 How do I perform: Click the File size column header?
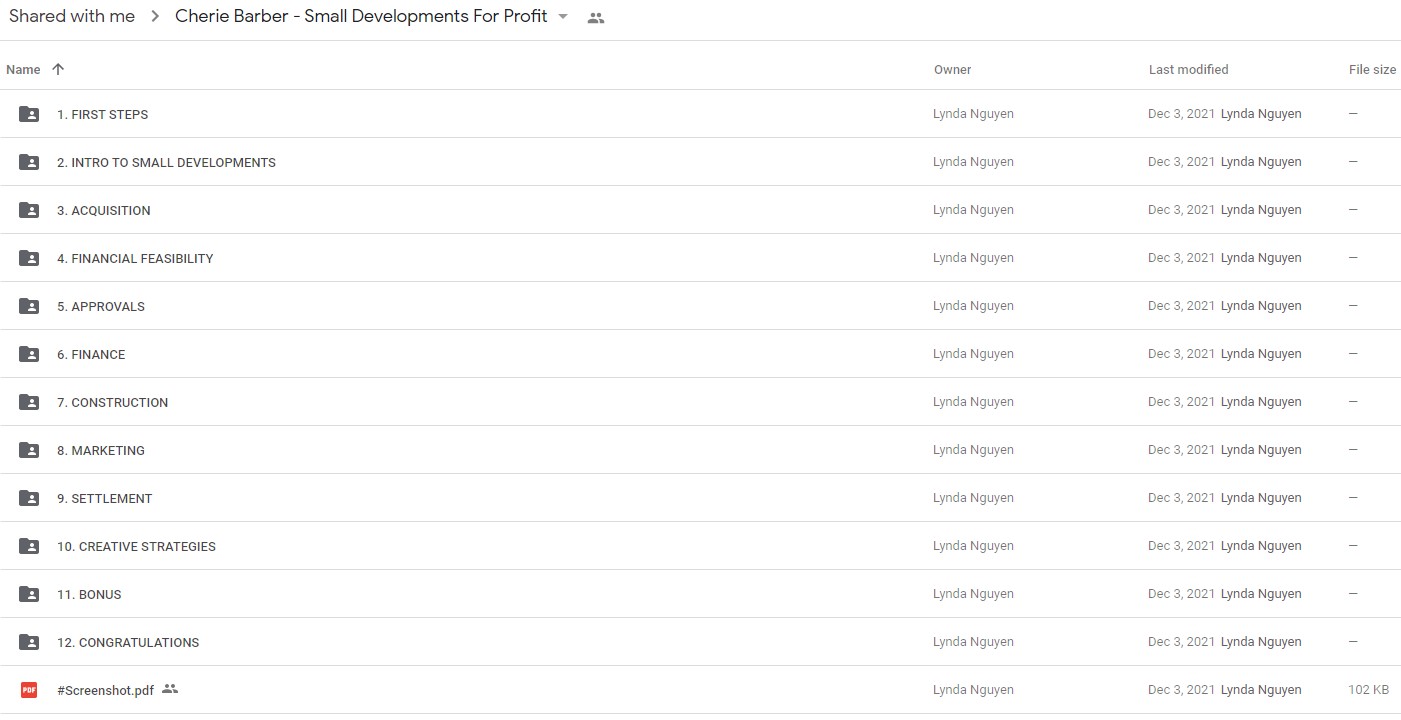[1372, 70]
